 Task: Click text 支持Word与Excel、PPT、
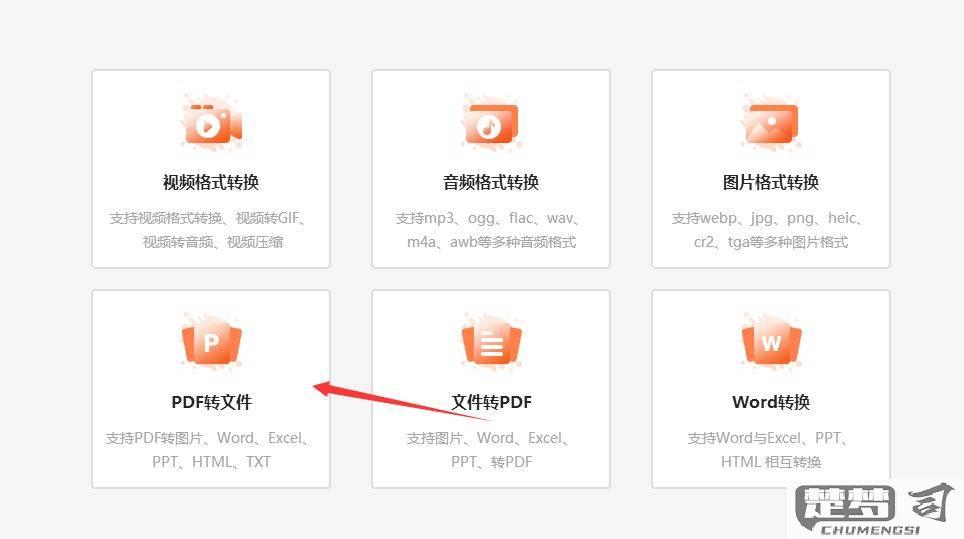(x=769, y=438)
